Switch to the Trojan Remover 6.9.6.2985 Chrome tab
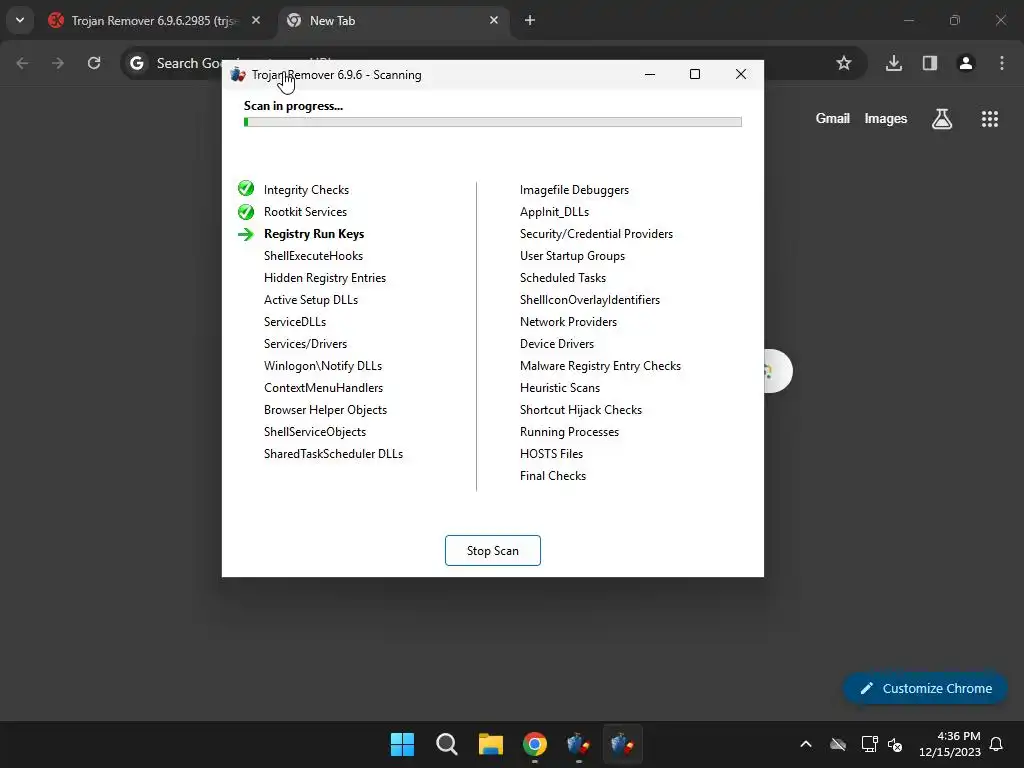This screenshot has width=1024, height=768. pos(155,21)
